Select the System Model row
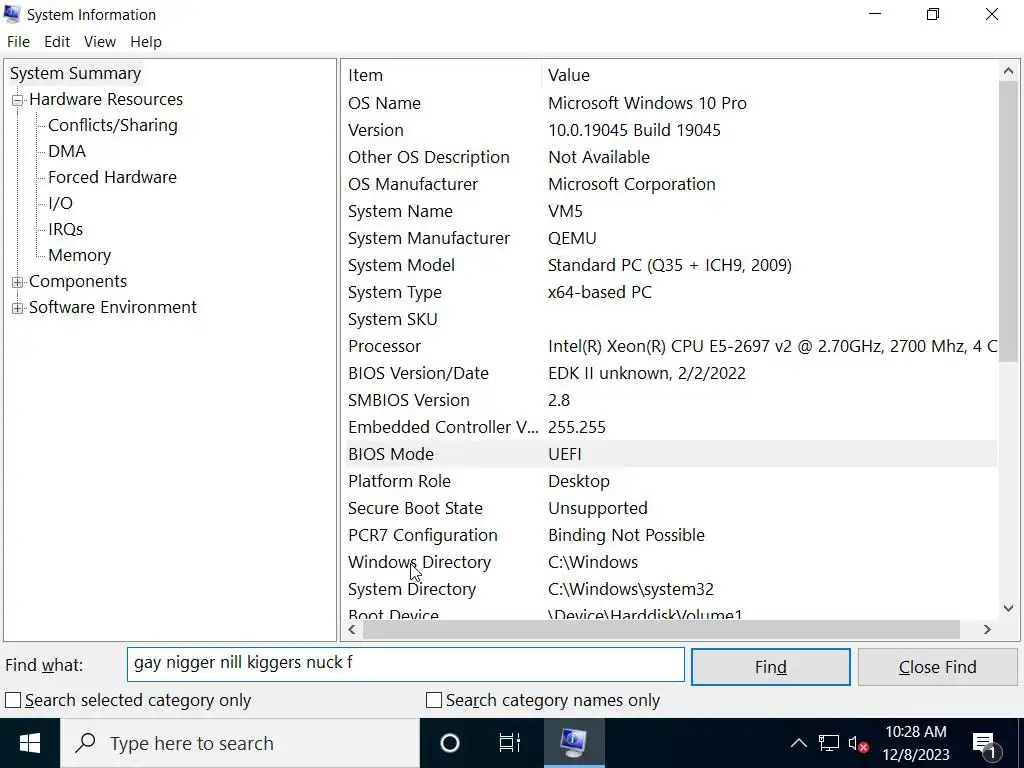The height and width of the screenshot is (768, 1024). (671, 265)
